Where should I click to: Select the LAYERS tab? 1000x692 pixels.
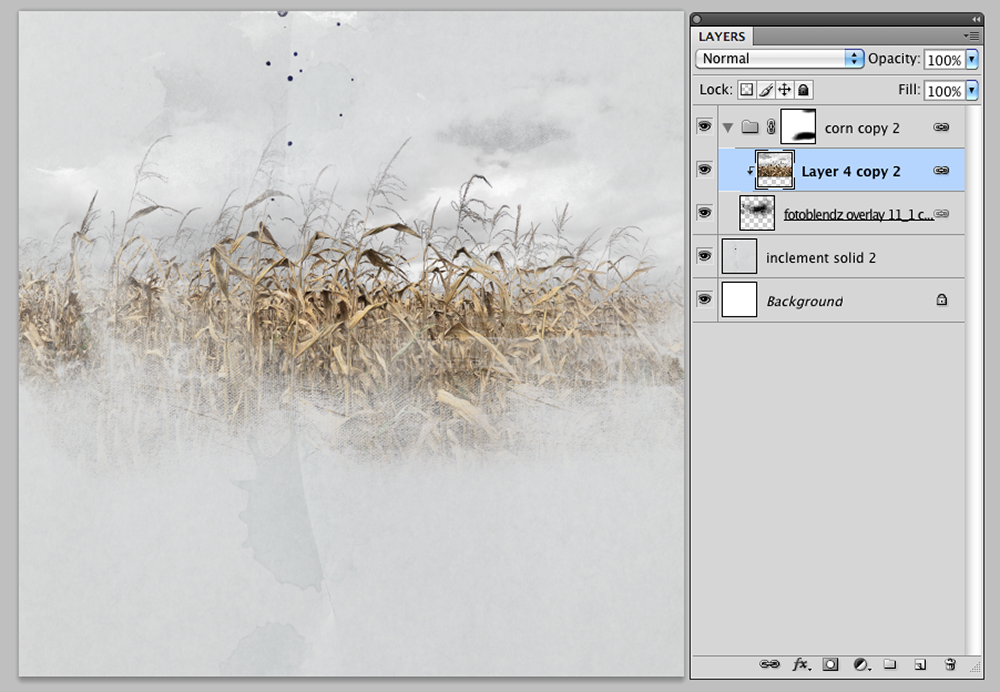[x=722, y=36]
